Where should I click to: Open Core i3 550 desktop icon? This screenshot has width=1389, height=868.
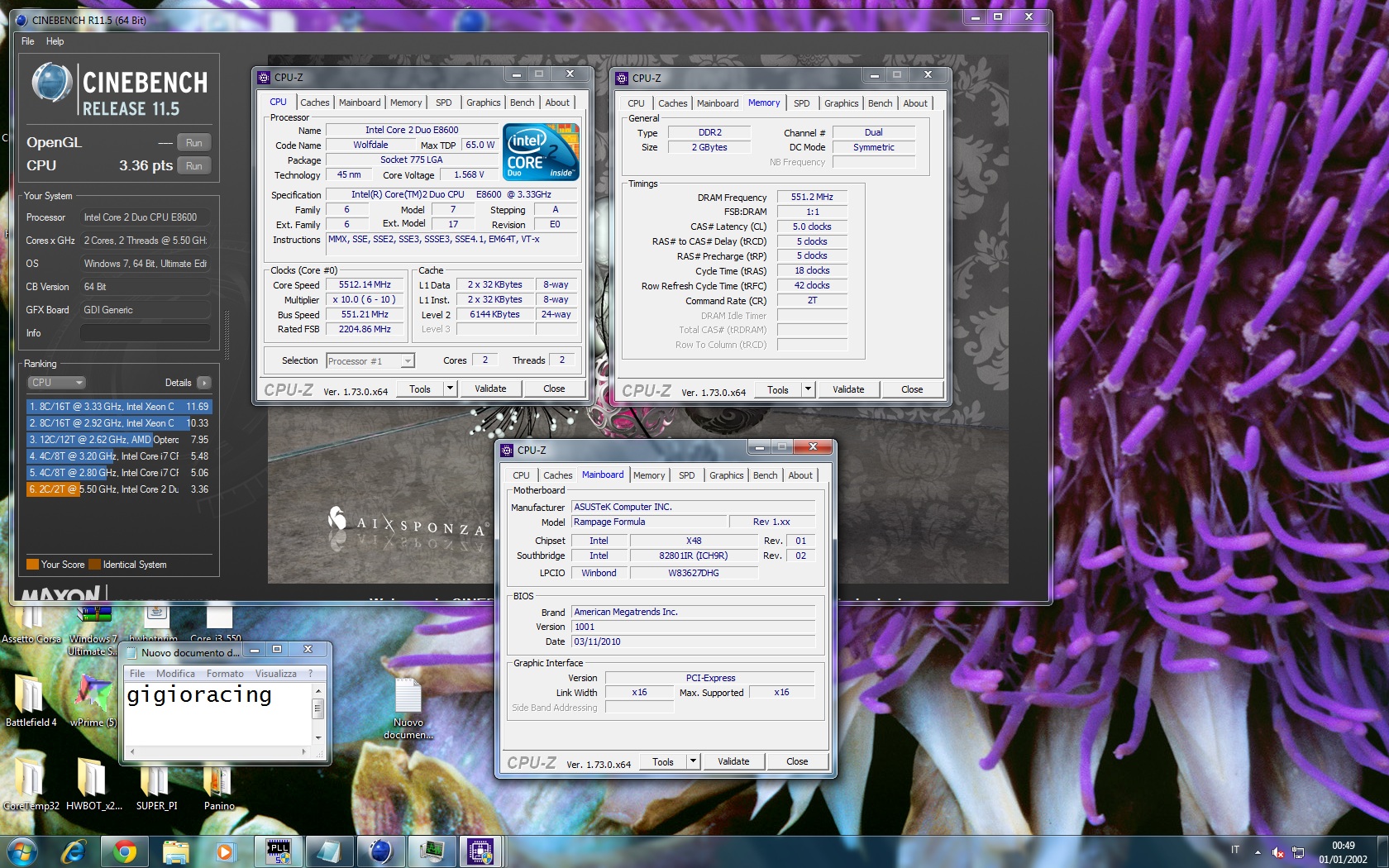216,626
